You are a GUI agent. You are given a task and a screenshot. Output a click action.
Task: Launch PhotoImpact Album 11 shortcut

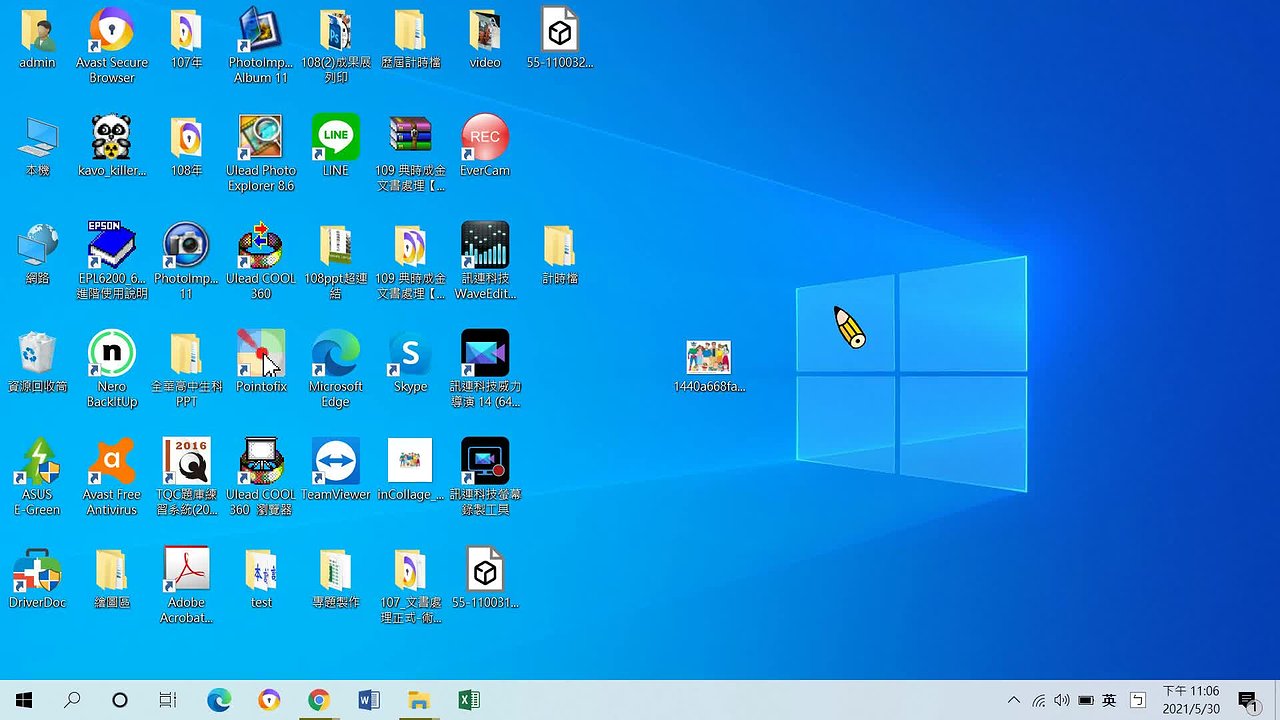[261, 32]
